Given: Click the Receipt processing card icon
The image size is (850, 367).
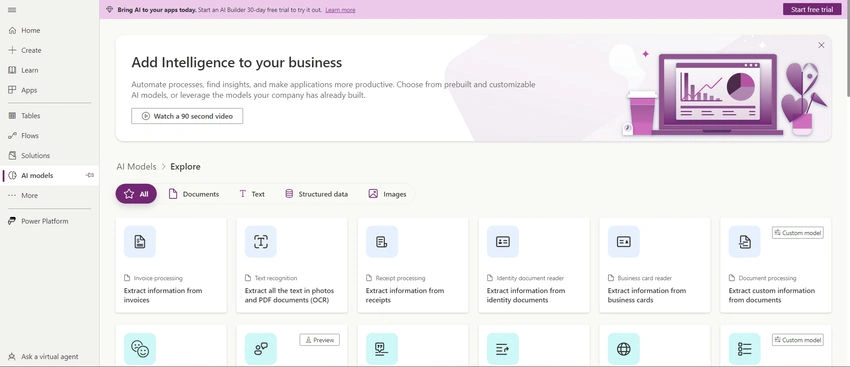Looking at the screenshot, I should click(382, 242).
